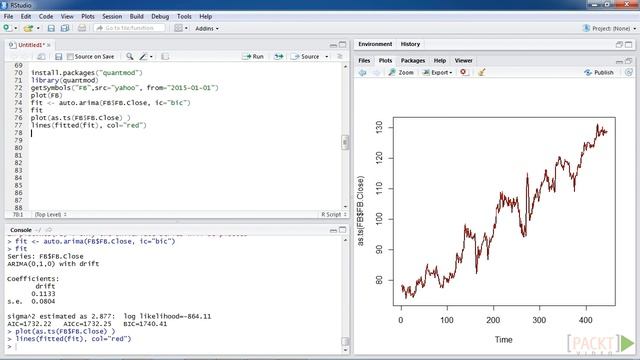This screenshot has width=640, height=360.
Task: Open the Code menu
Action: 46,16
